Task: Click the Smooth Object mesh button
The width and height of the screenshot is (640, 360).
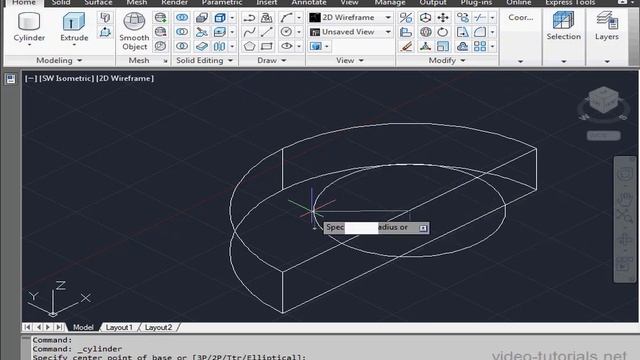Action: point(134,31)
